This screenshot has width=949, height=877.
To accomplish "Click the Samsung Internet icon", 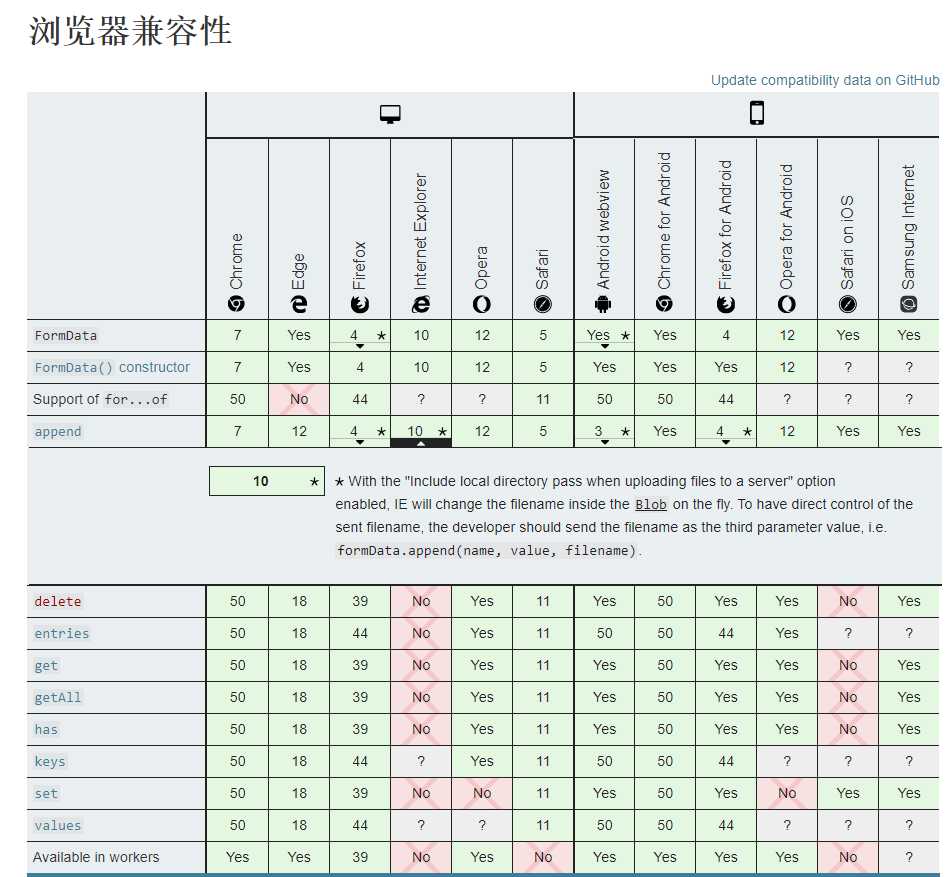I will 908,304.
